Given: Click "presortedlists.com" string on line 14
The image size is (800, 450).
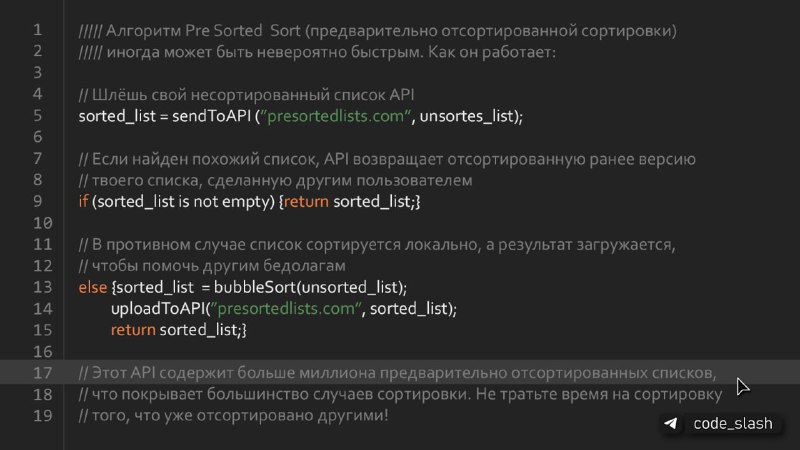Looking at the screenshot, I should [x=286, y=308].
